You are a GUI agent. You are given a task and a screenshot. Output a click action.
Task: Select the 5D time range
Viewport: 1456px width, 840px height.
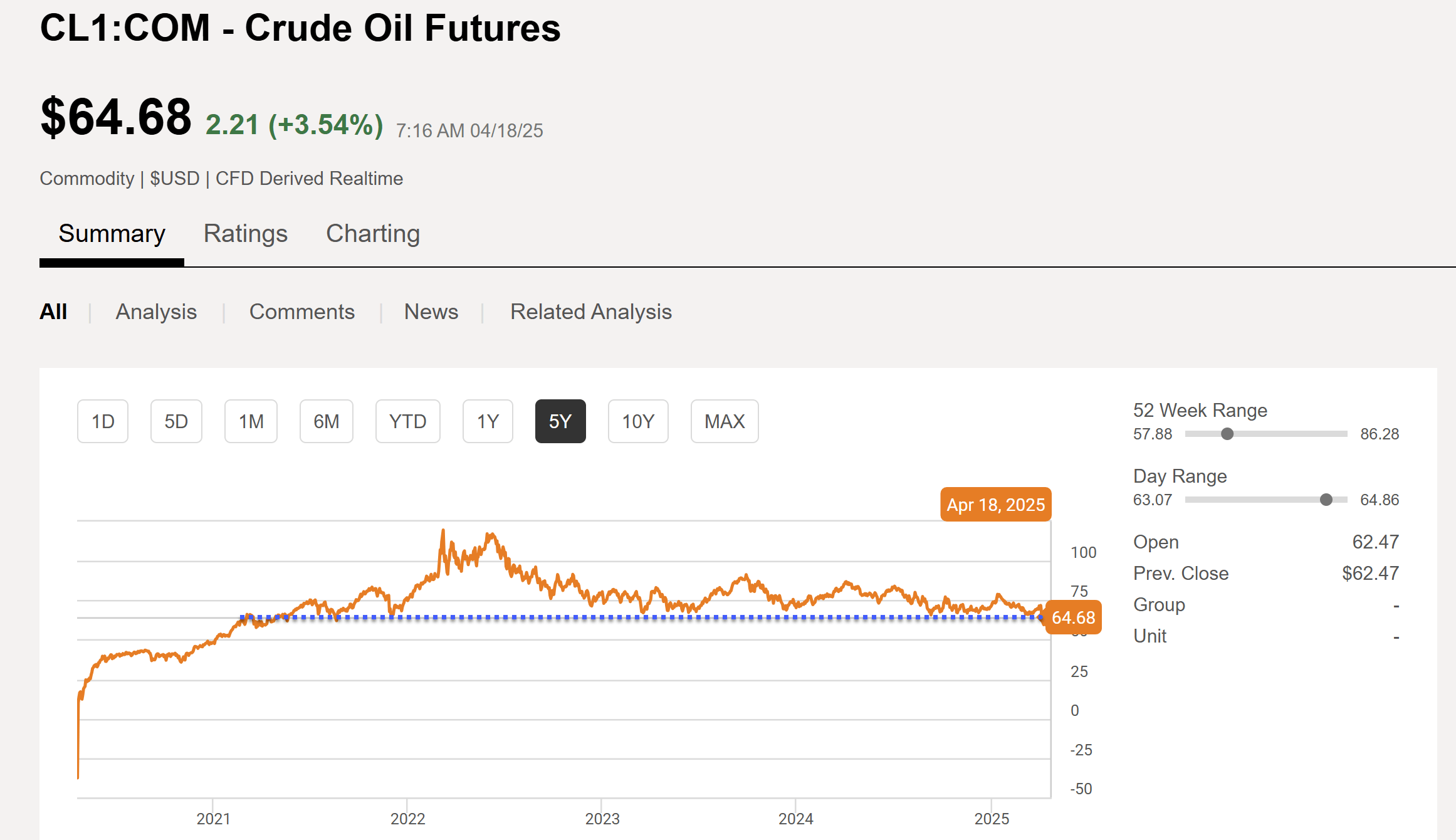pyautogui.click(x=176, y=421)
